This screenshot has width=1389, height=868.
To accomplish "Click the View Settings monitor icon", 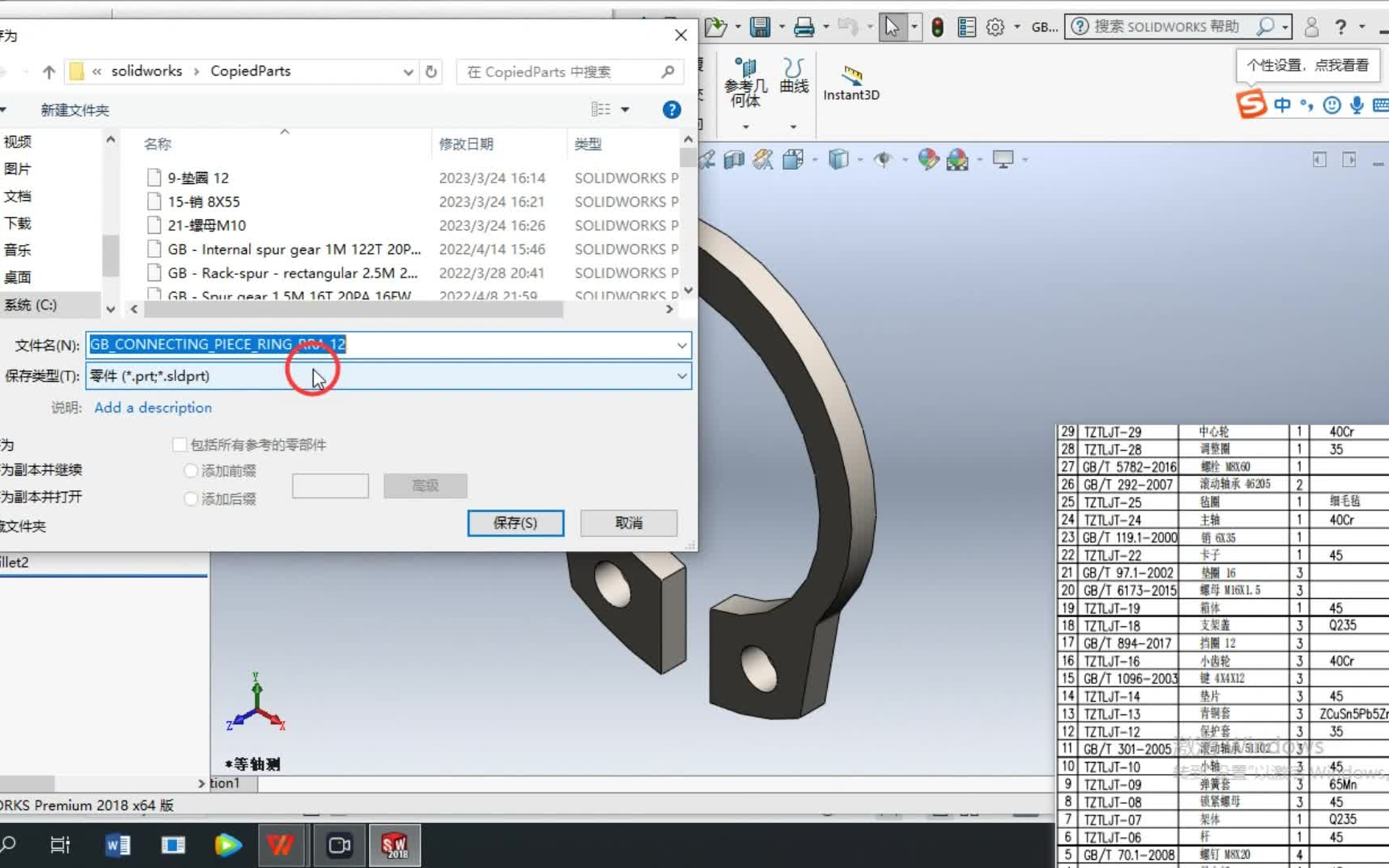I will [1003, 160].
